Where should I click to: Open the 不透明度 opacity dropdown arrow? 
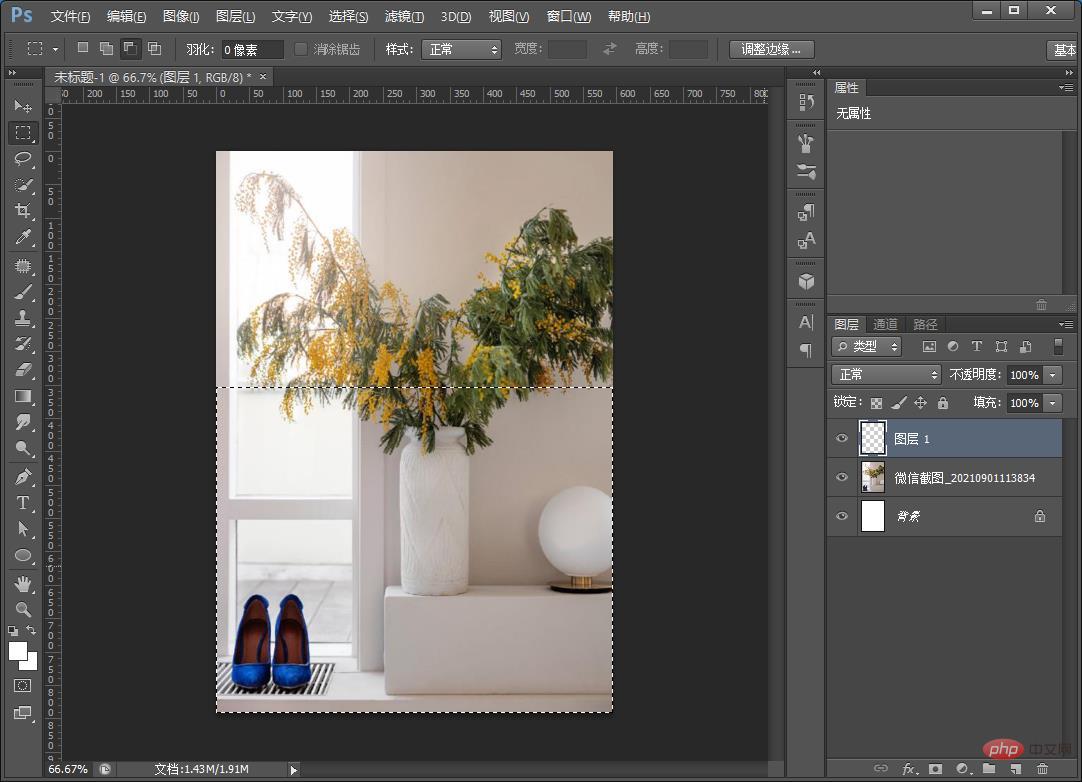coord(1052,375)
